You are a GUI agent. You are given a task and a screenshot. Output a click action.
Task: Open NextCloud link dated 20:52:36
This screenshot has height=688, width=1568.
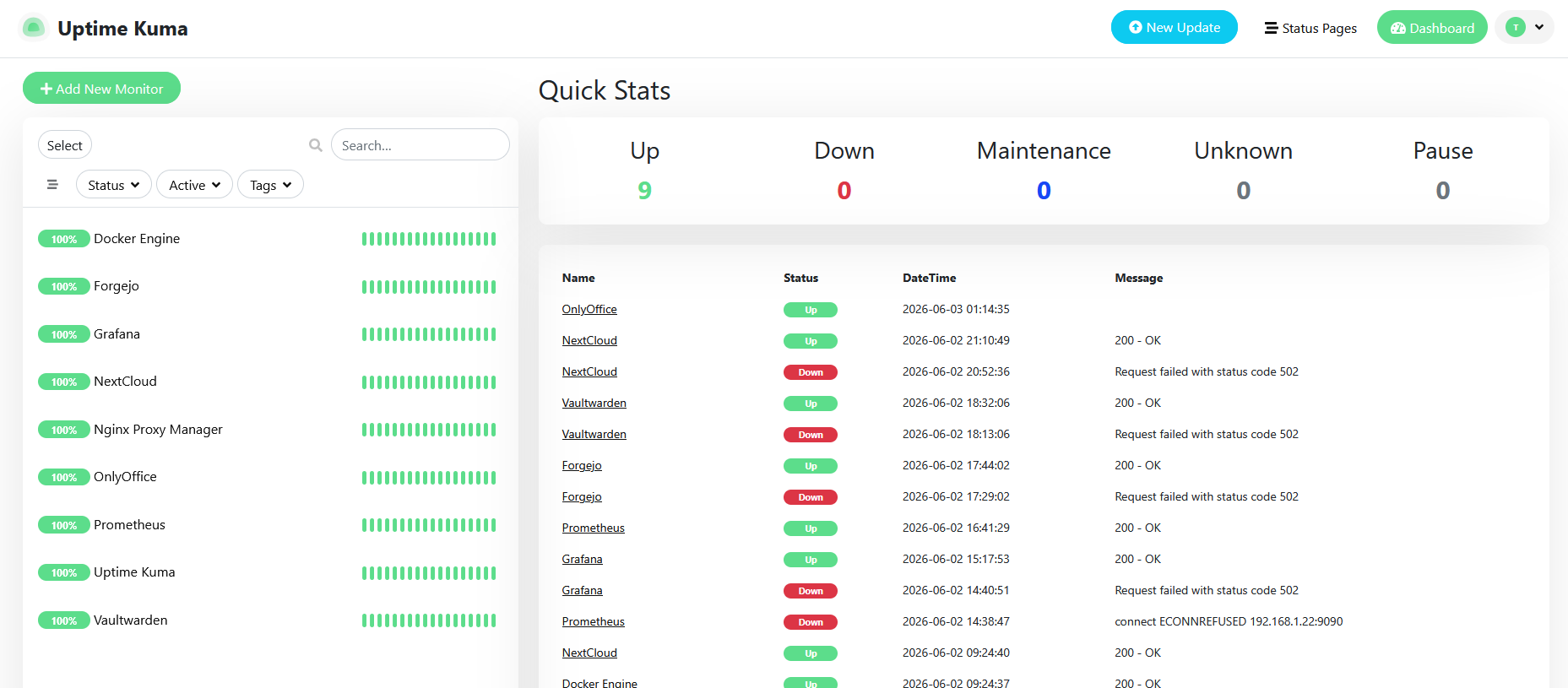[589, 371]
